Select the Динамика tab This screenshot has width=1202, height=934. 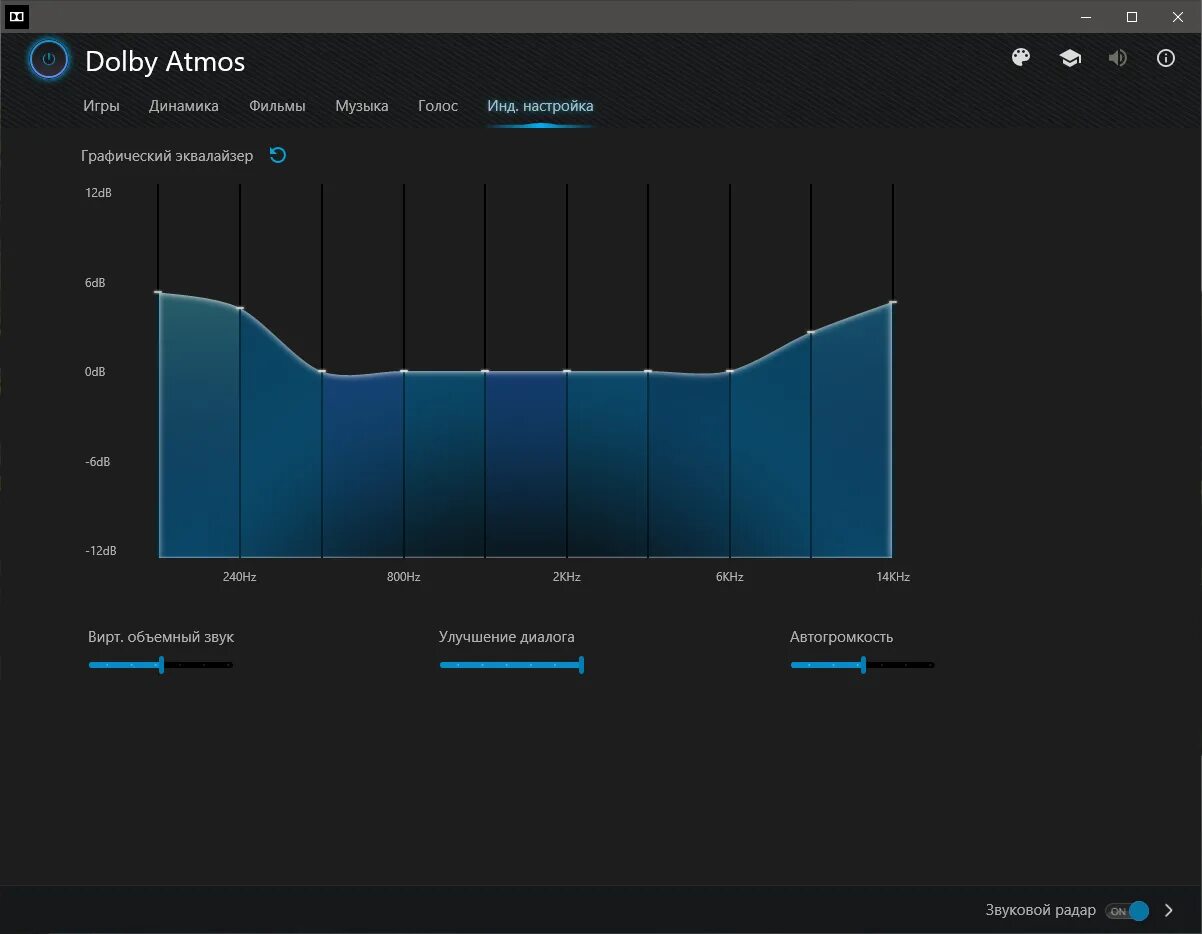tap(184, 106)
